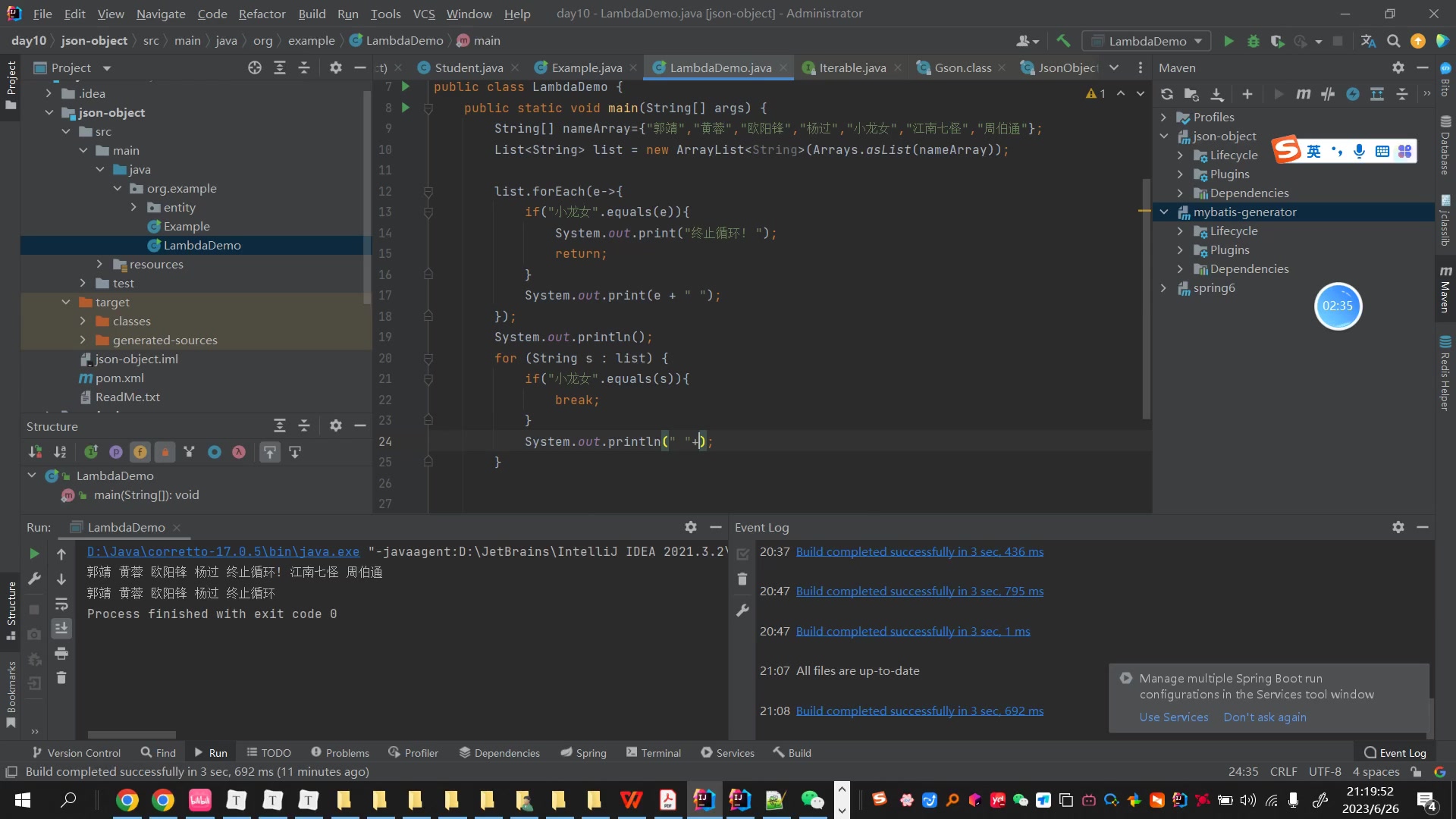This screenshot has height=819, width=1456.
Task: Sort Structure by visibility icon
Action: 36,452
